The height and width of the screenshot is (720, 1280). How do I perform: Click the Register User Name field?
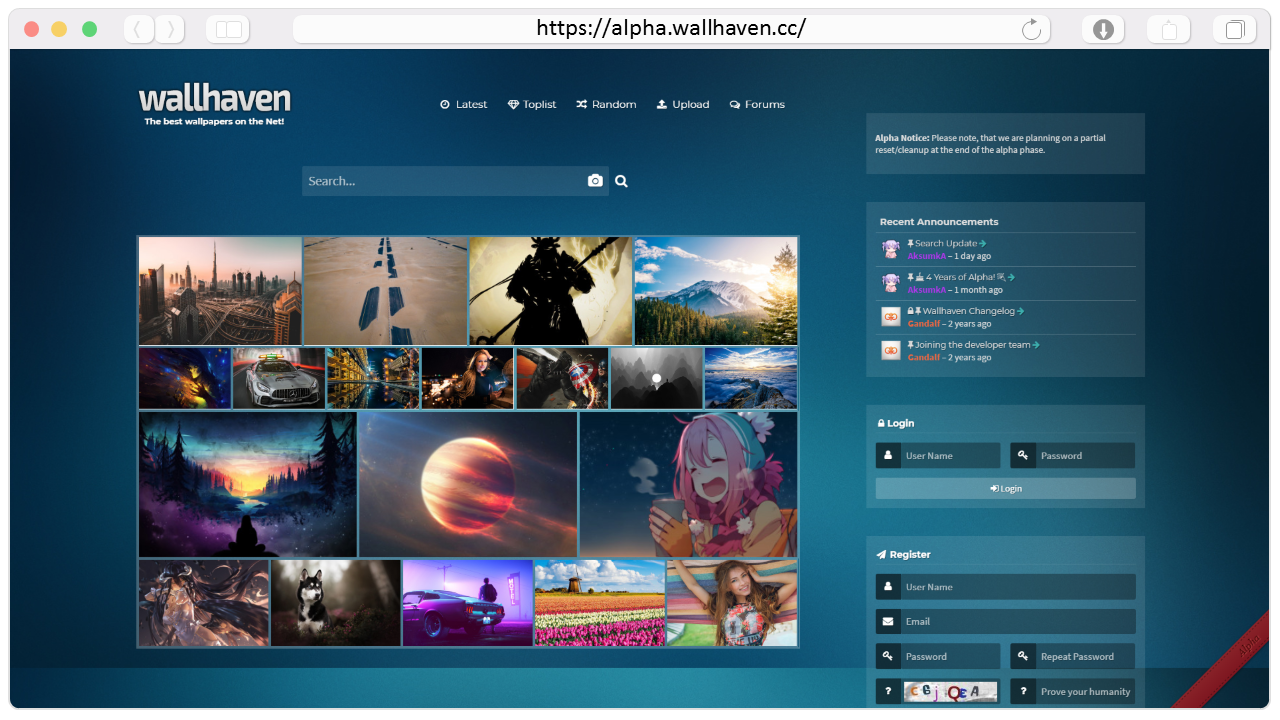[x=1006, y=587]
